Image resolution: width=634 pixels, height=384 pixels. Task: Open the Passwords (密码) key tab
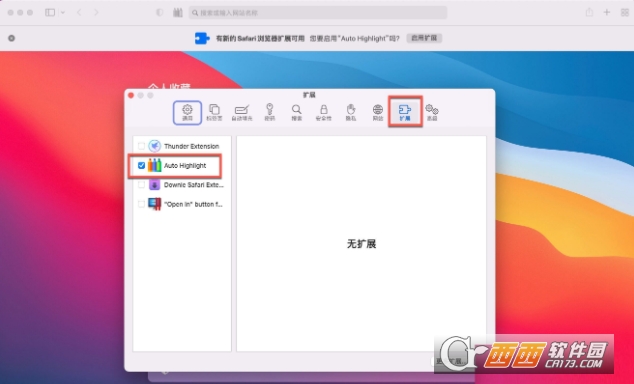pyautogui.click(x=270, y=112)
